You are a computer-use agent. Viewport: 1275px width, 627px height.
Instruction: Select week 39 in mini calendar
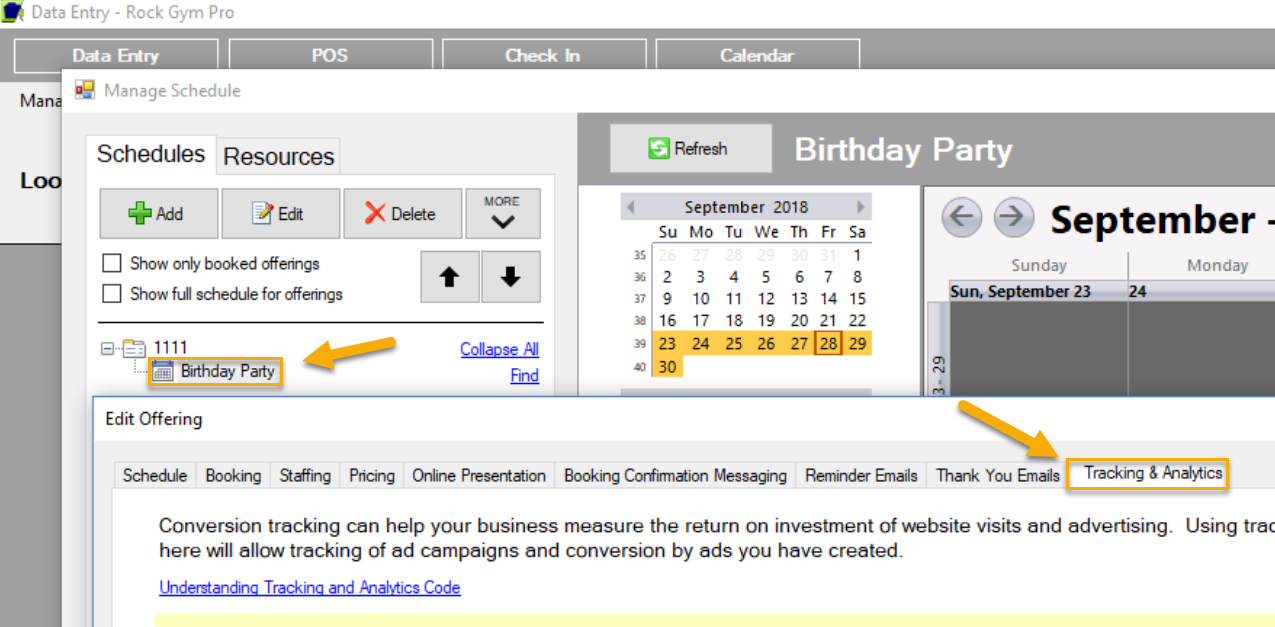(640, 344)
